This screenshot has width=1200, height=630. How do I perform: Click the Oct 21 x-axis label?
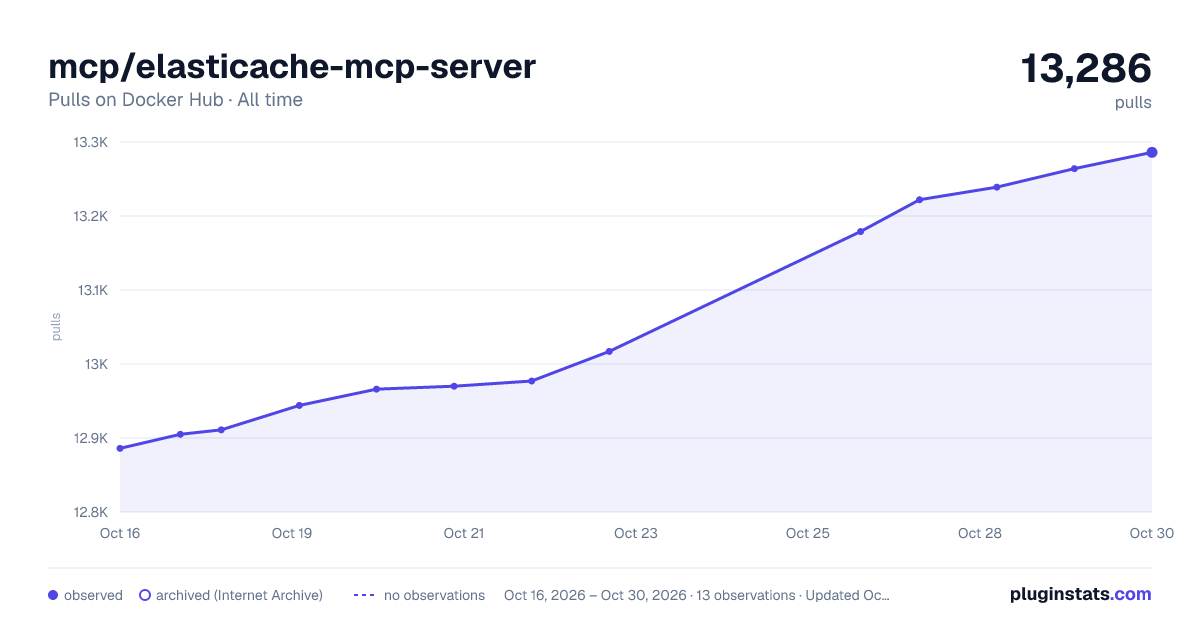pos(464,533)
